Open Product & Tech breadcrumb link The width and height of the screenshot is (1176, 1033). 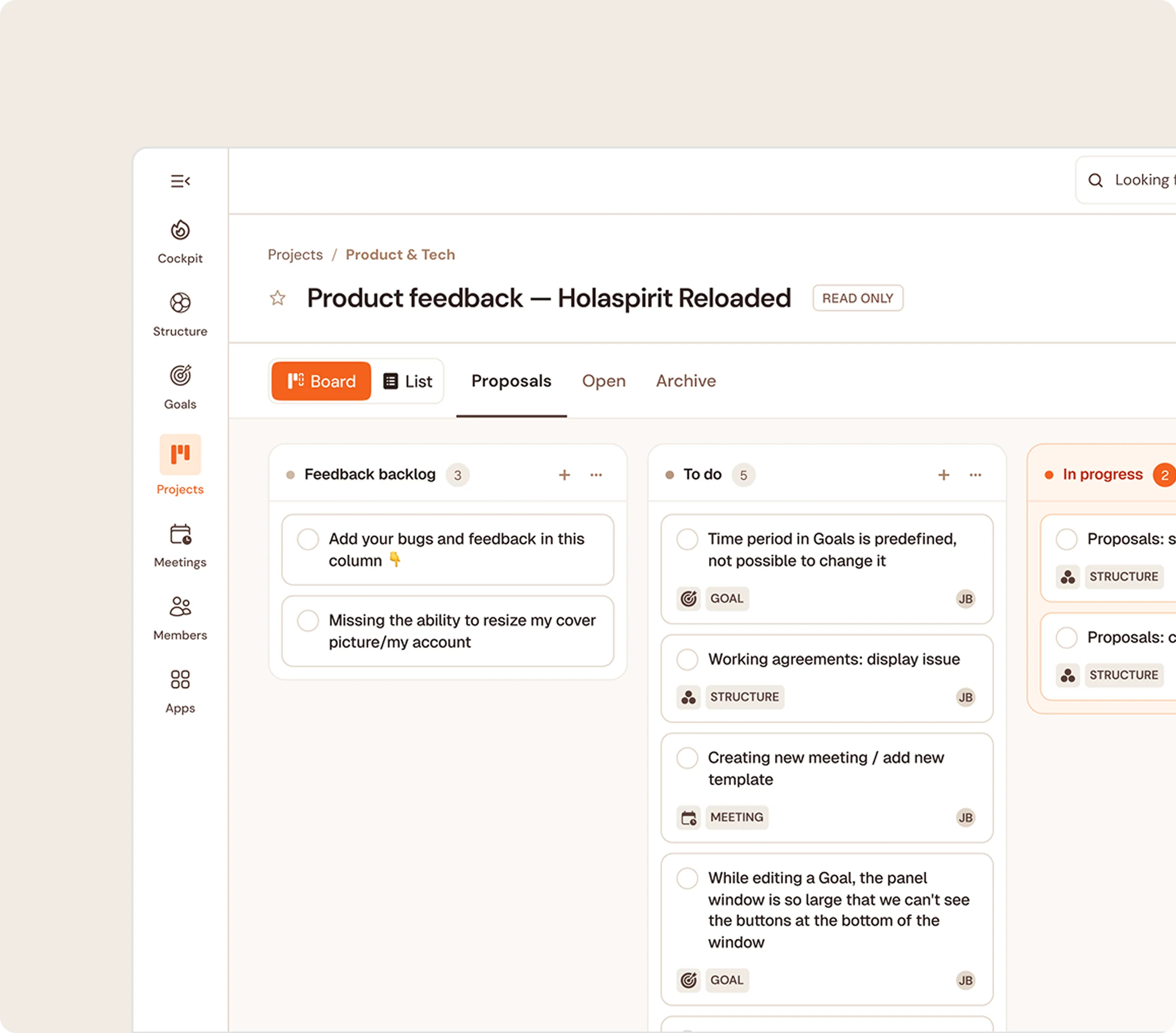coord(400,255)
